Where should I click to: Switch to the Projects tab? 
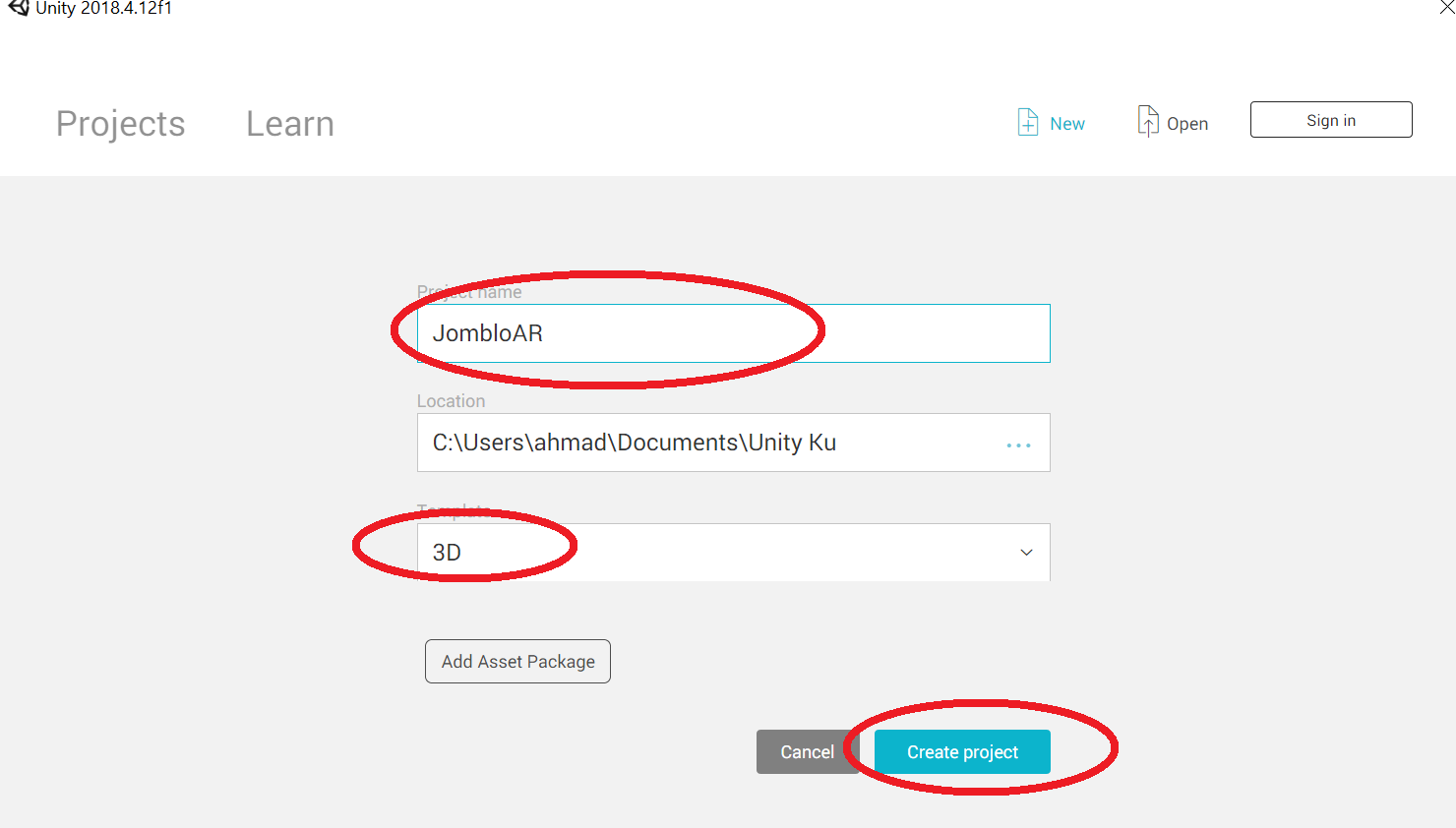tap(120, 124)
